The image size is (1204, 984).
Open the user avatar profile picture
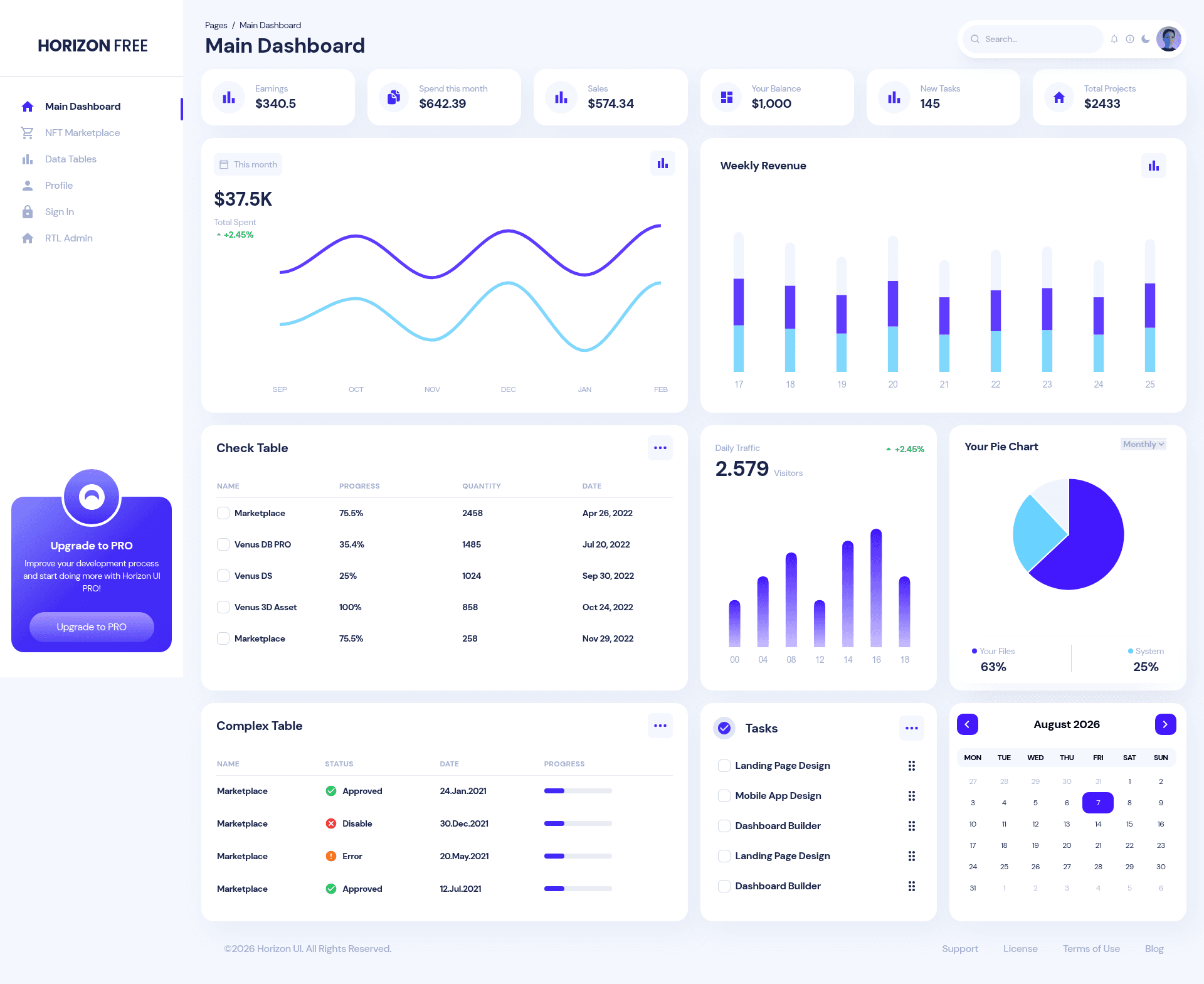[1169, 39]
